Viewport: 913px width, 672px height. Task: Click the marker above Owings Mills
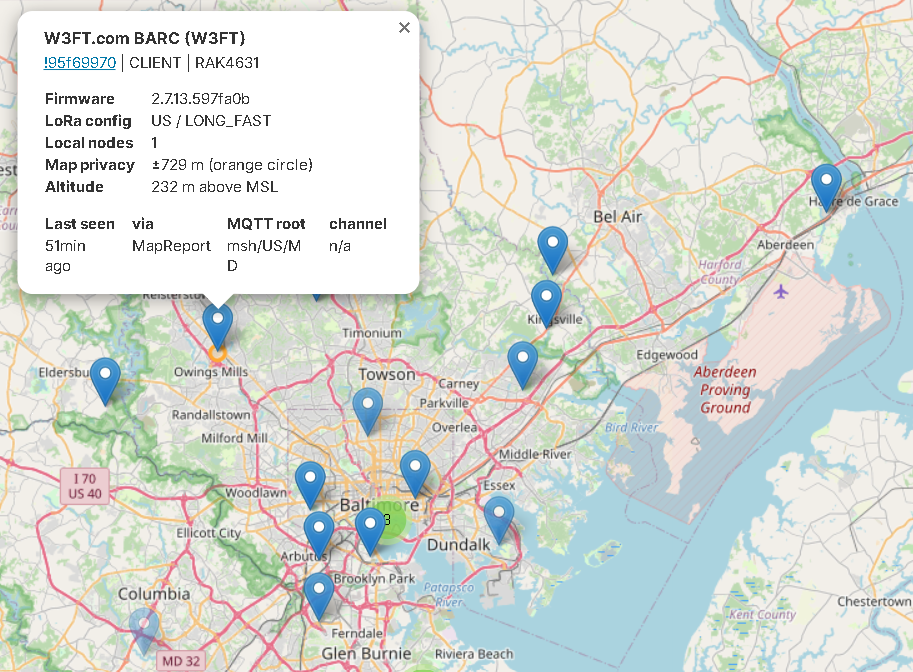(x=218, y=324)
